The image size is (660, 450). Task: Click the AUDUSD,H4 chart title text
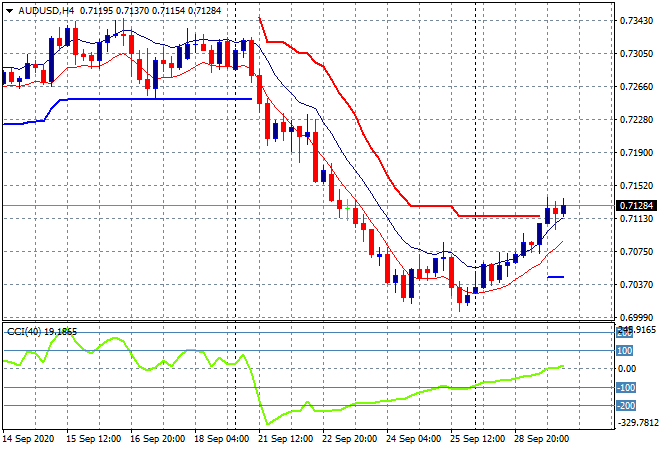tap(46, 11)
